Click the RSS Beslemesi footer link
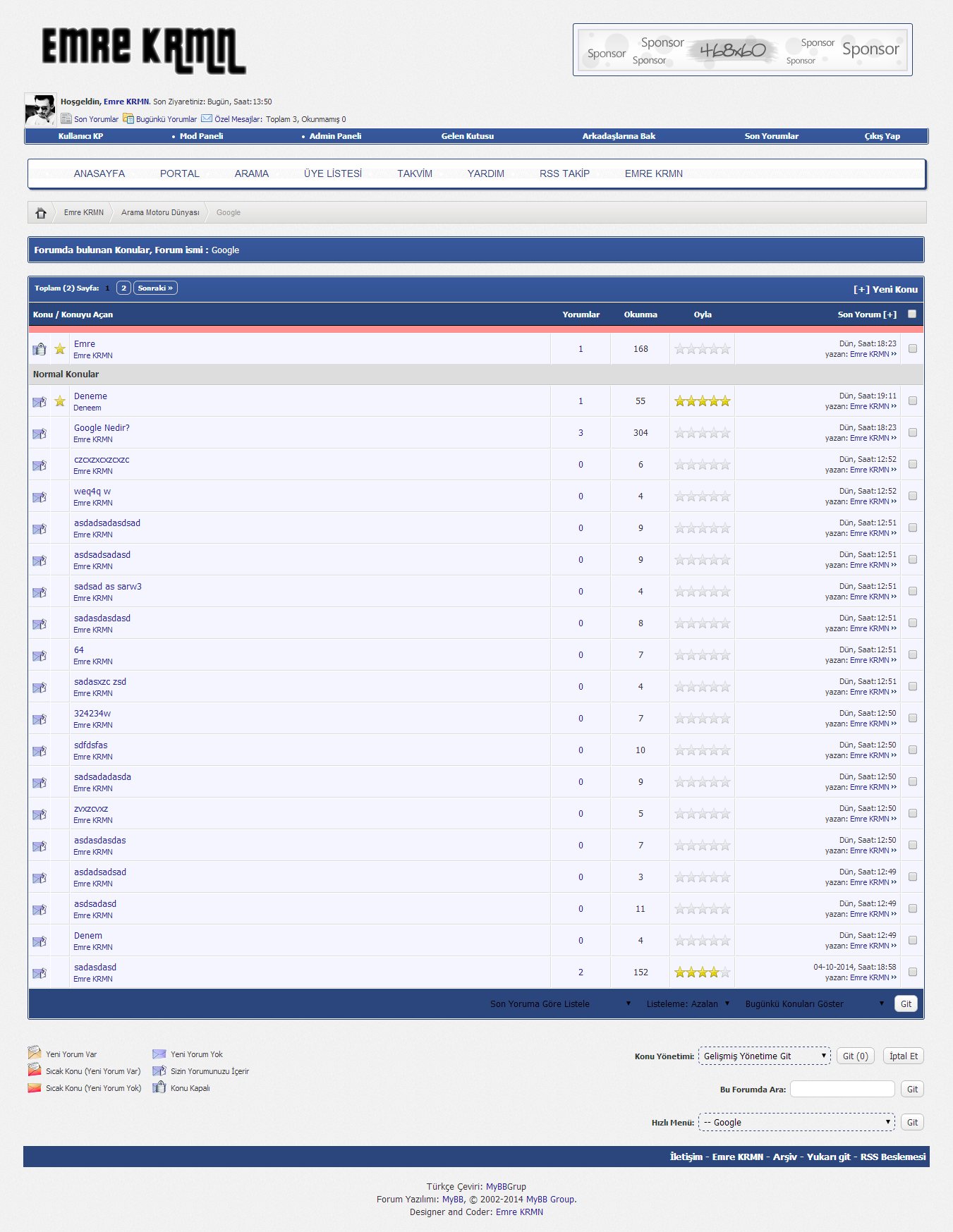 pyautogui.click(x=893, y=1157)
